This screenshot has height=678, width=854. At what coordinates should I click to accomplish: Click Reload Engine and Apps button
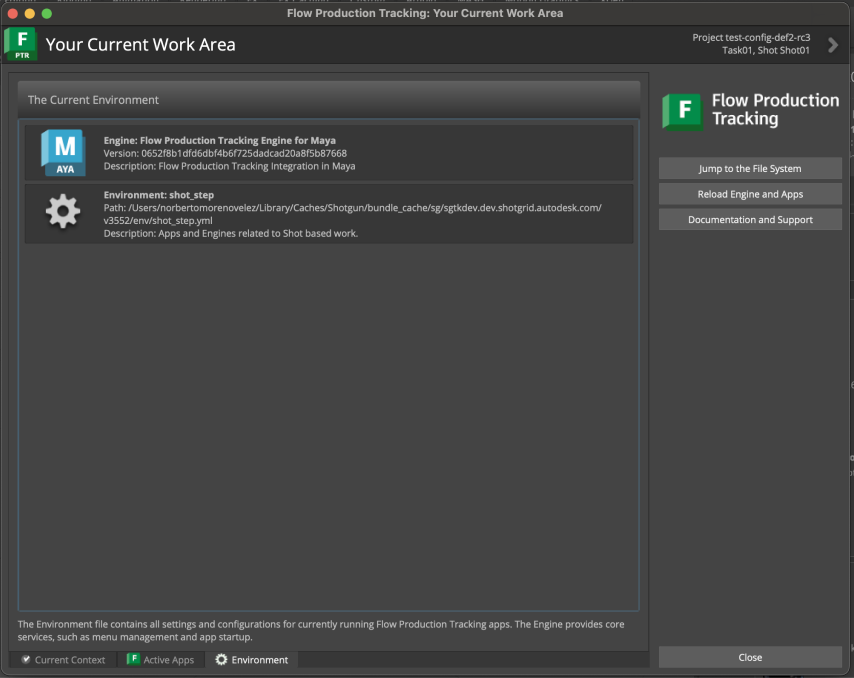tap(750, 194)
